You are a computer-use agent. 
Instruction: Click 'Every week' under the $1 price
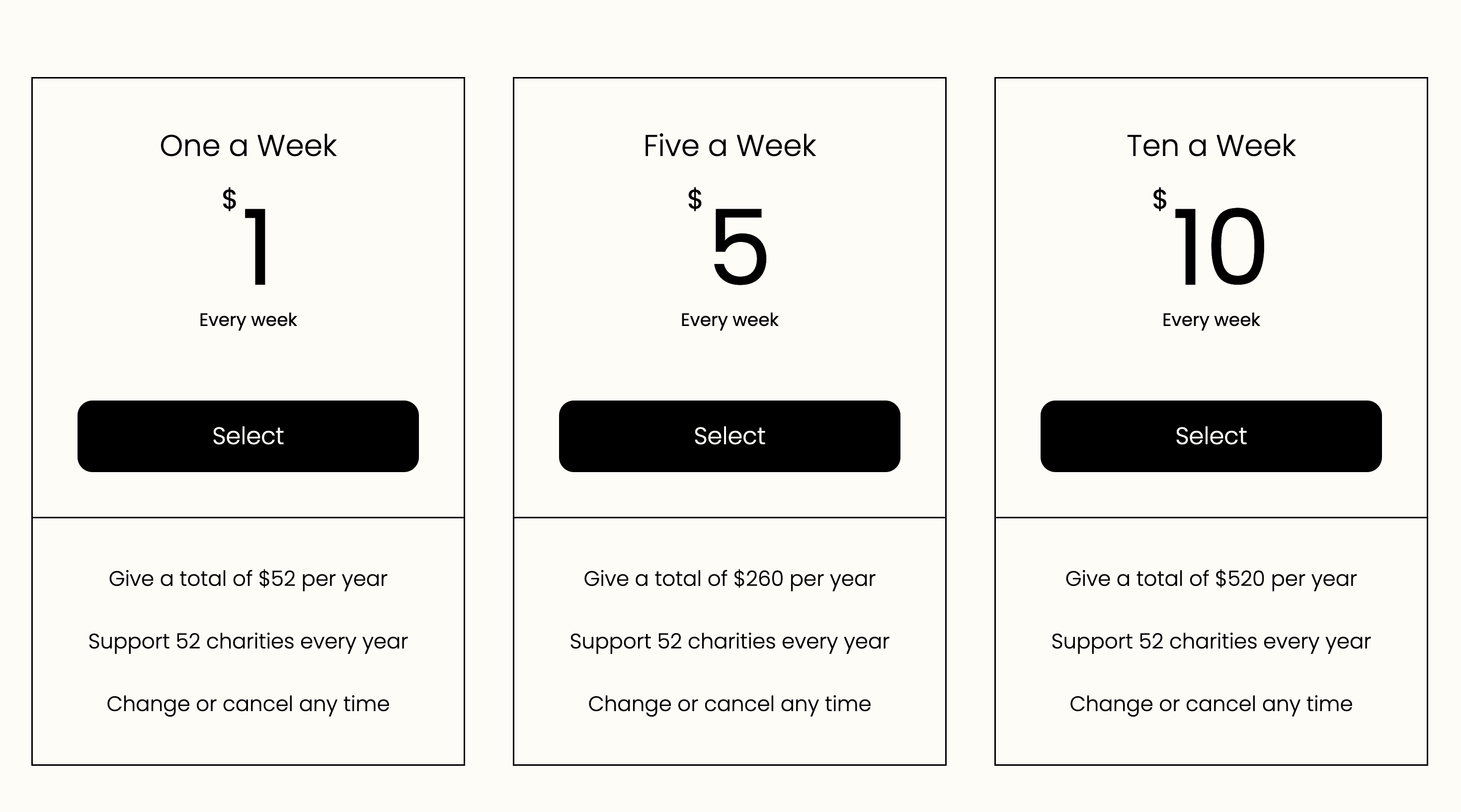click(x=248, y=320)
